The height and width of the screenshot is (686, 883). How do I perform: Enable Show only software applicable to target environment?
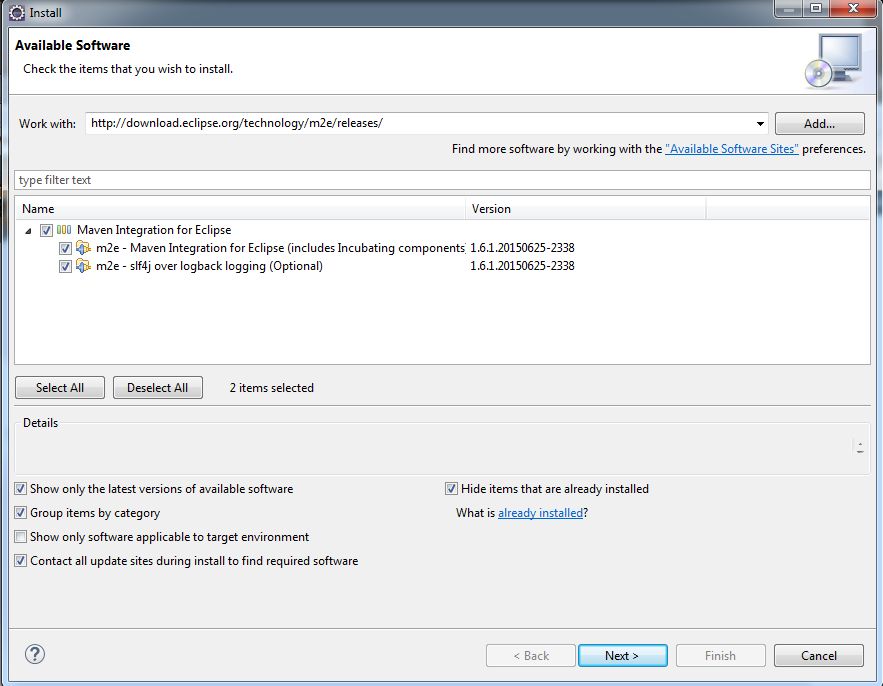(20, 537)
